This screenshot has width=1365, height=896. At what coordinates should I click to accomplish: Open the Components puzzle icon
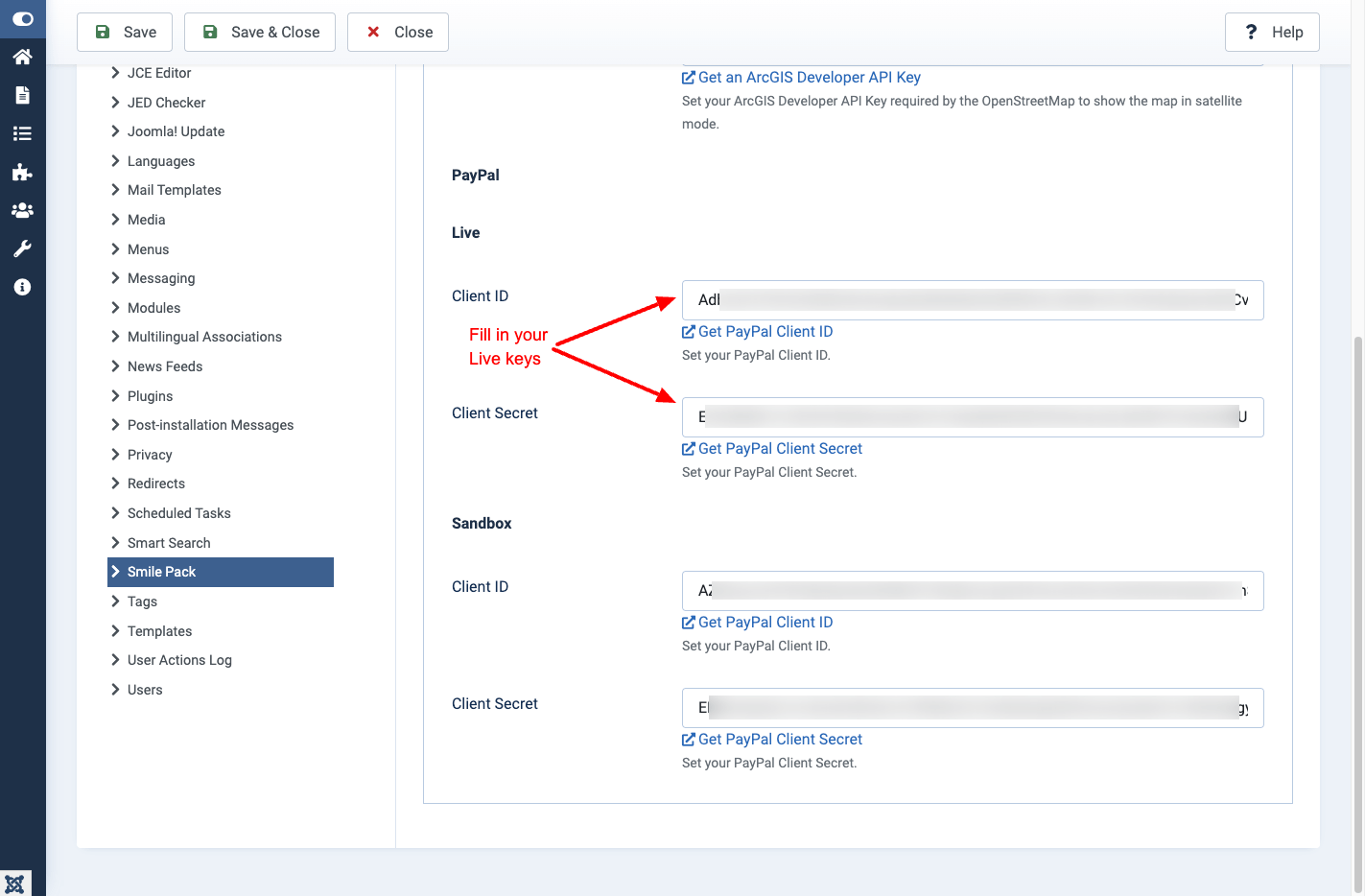(22, 172)
